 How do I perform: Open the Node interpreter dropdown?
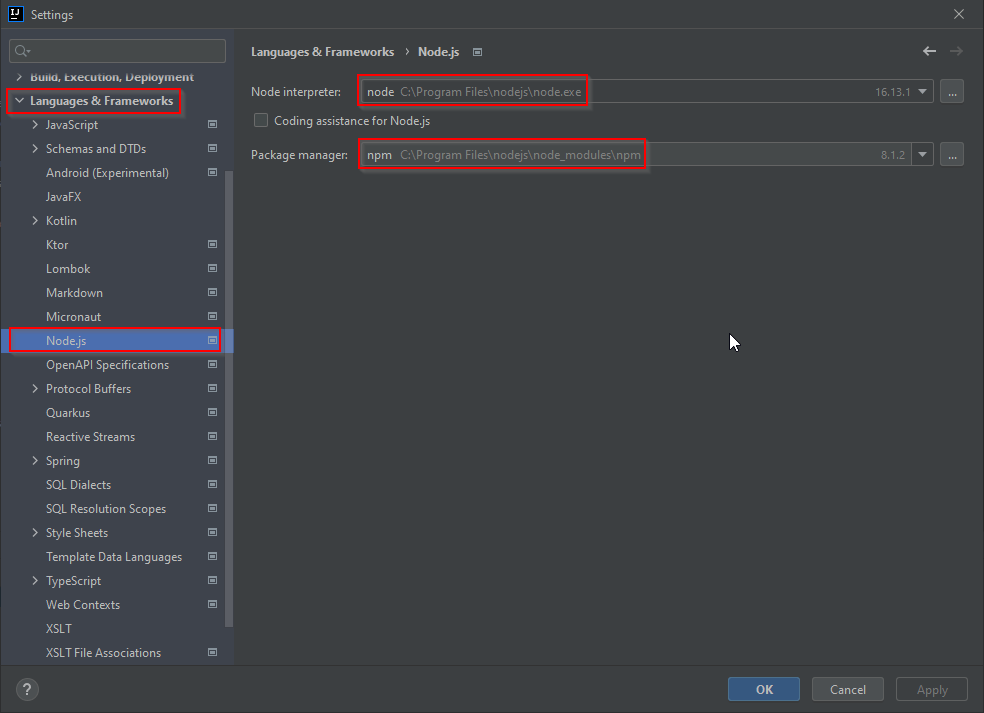pyautogui.click(x=922, y=91)
